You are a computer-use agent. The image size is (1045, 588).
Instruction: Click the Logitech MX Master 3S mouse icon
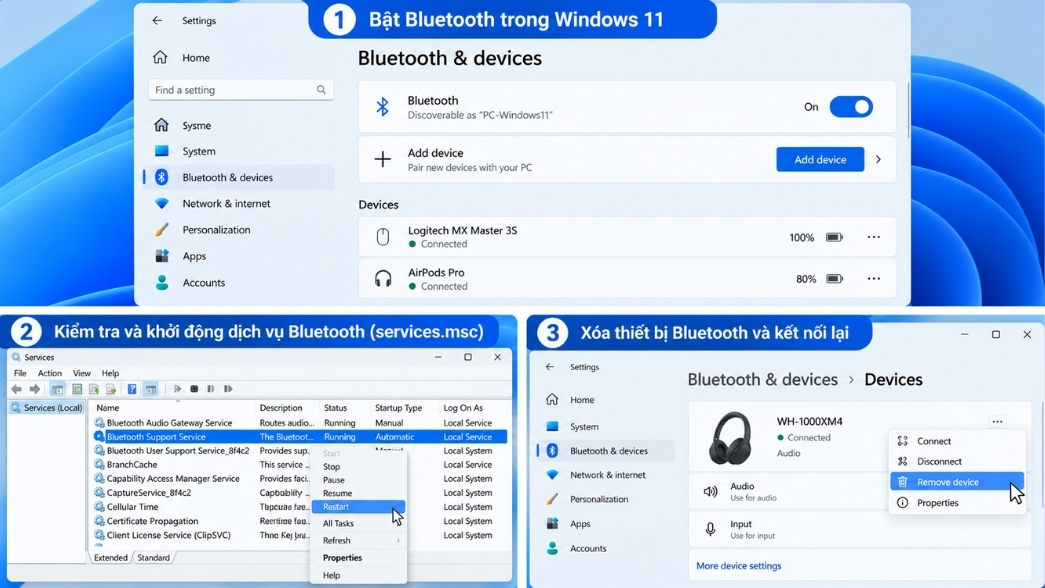tap(383, 237)
